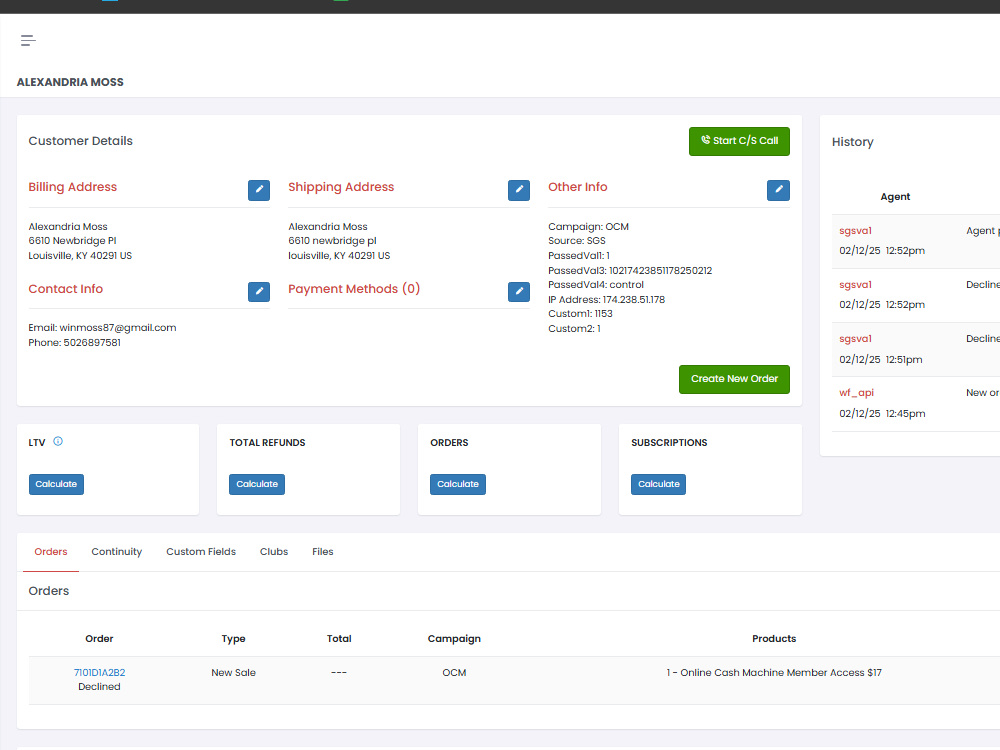Calculate the LTV value

(56, 484)
